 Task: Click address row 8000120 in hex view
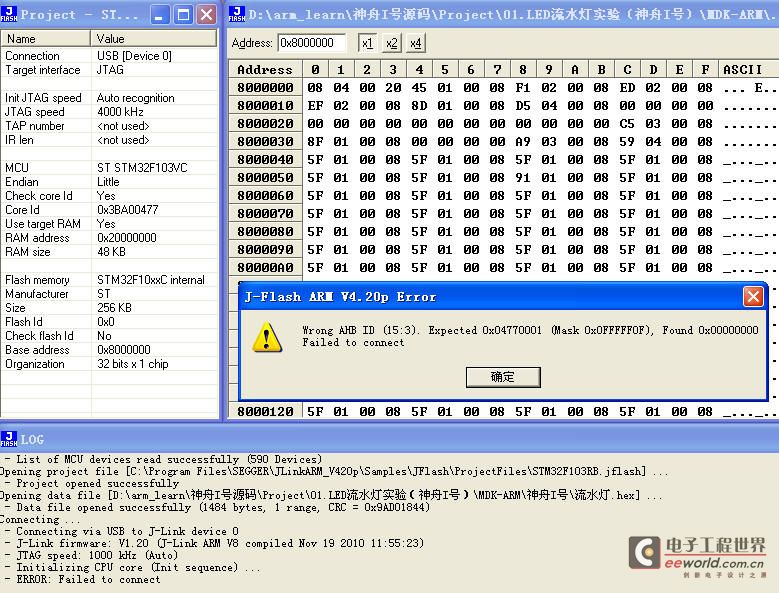tap(265, 411)
